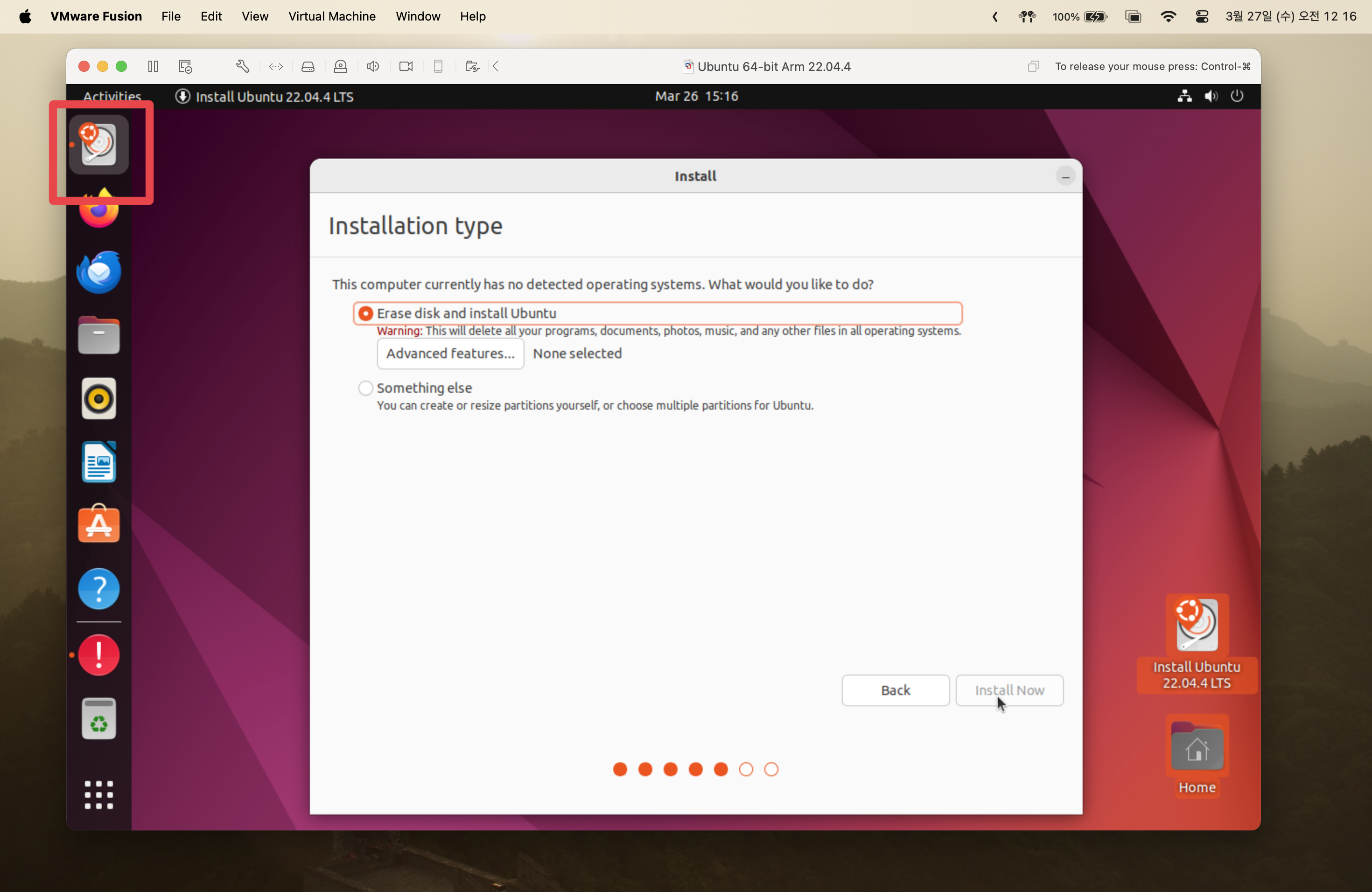Collapse VMware toolbar with left chevron
This screenshot has height=892, width=1372.
(x=496, y=66)
